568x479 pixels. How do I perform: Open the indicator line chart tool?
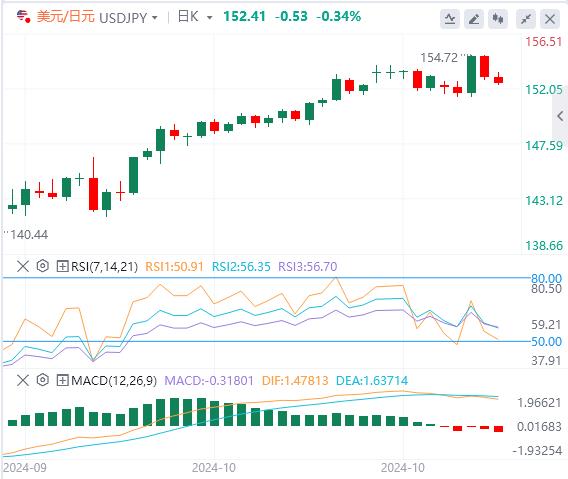click(x=450, y=18)
